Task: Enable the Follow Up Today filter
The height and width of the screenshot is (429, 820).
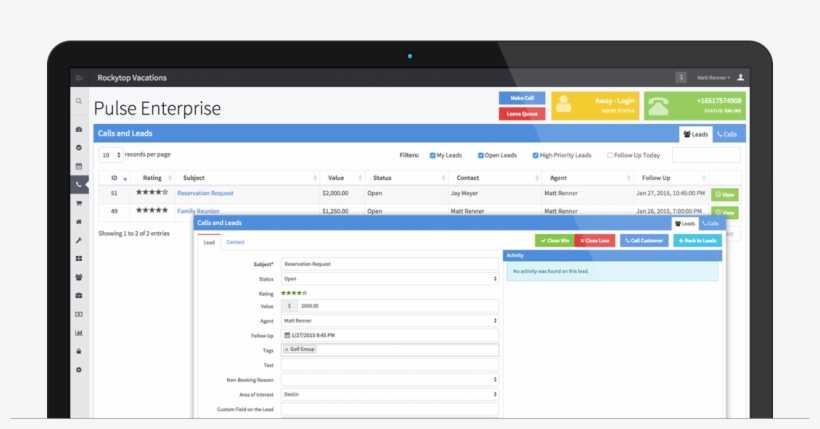Action: click(610, 155)
